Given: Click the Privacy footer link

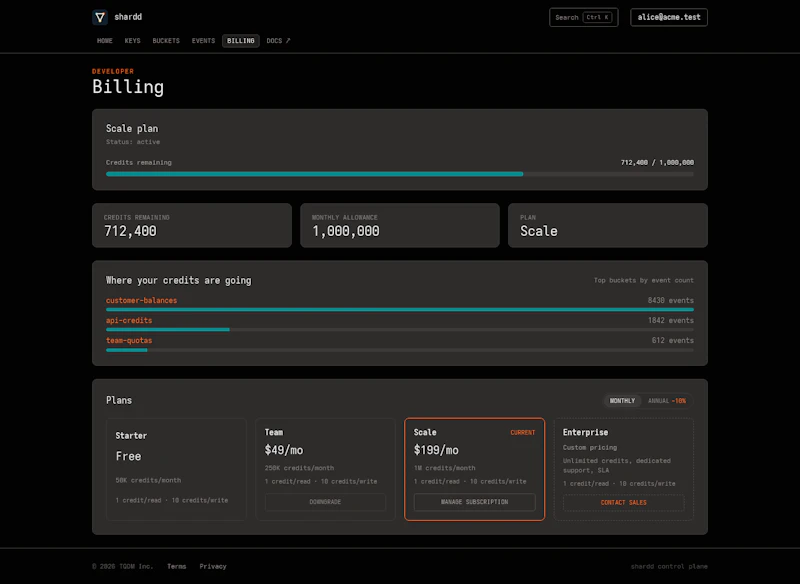Looking at the screenshot, I should pyautogui.click(x=213, y=566).
